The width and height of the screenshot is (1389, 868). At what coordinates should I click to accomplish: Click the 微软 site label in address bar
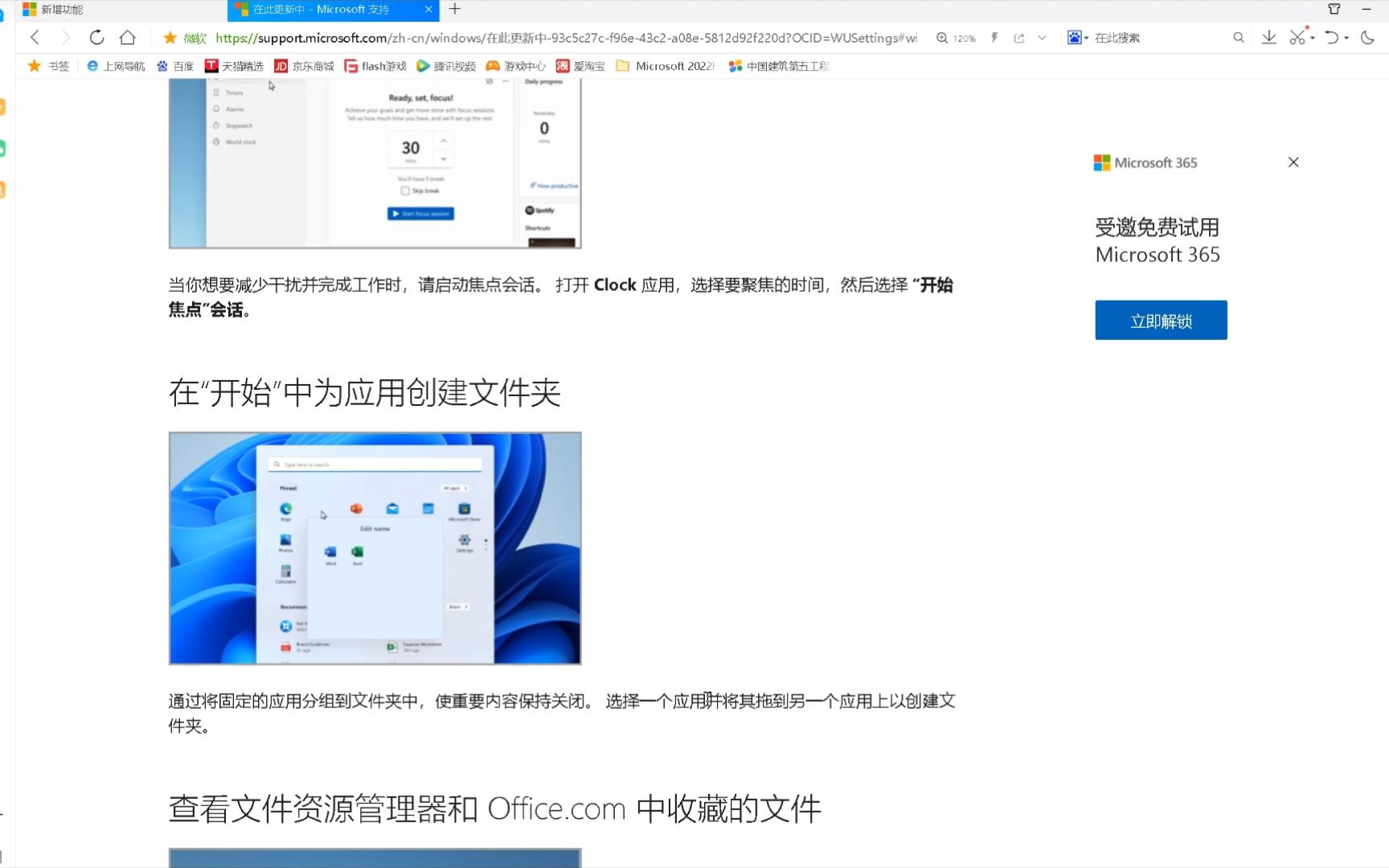pos(195,38)
